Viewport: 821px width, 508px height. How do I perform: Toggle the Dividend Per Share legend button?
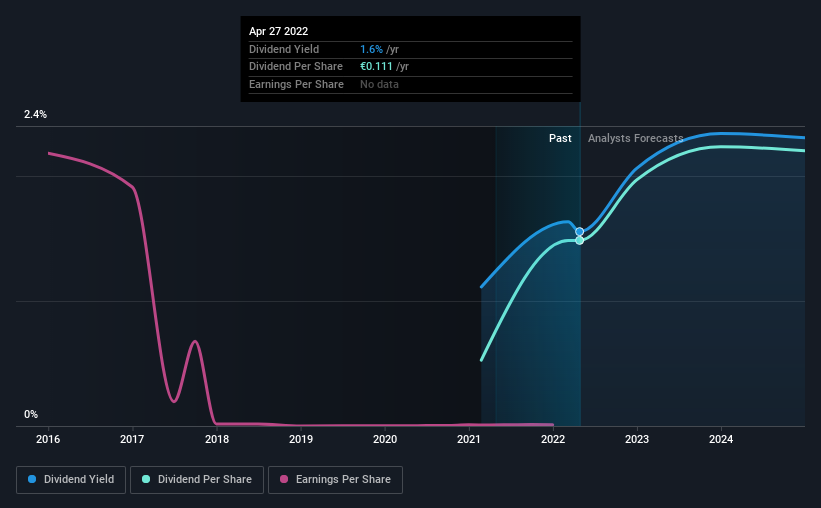197,480
